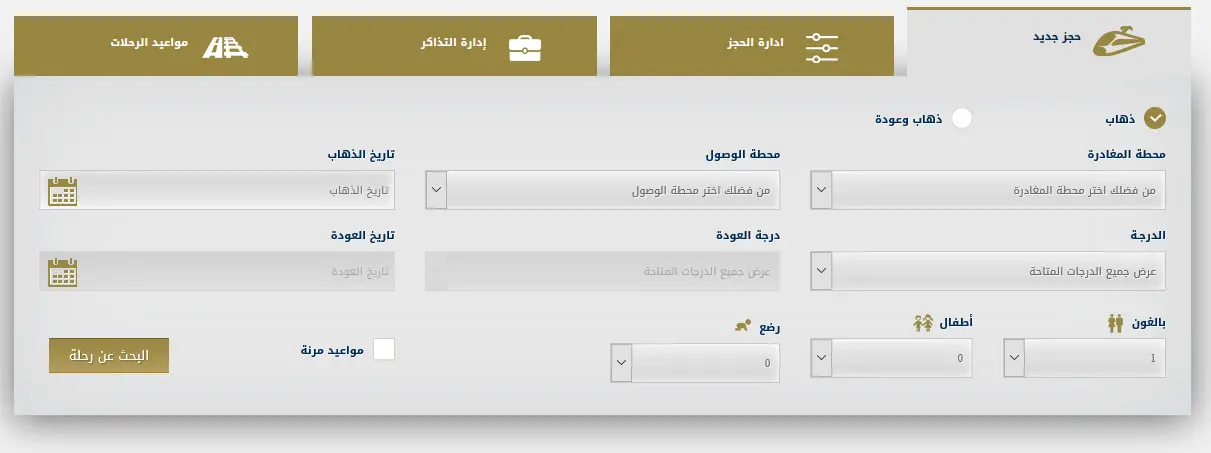Enable the مواعيد مرنة checkbox

pyautogui.click(x=384, y=349)
